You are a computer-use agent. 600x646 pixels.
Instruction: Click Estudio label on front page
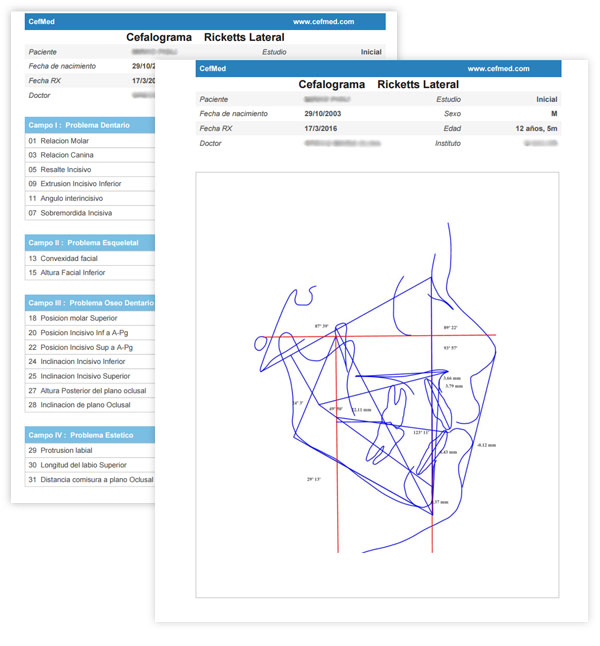[x=448, y=99]
